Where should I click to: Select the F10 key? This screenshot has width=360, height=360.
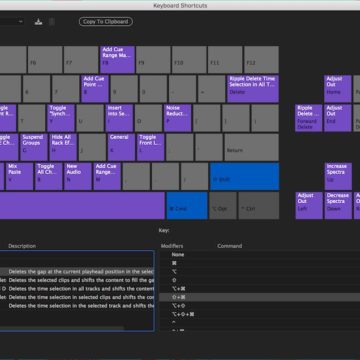click(x=189, y=60)
